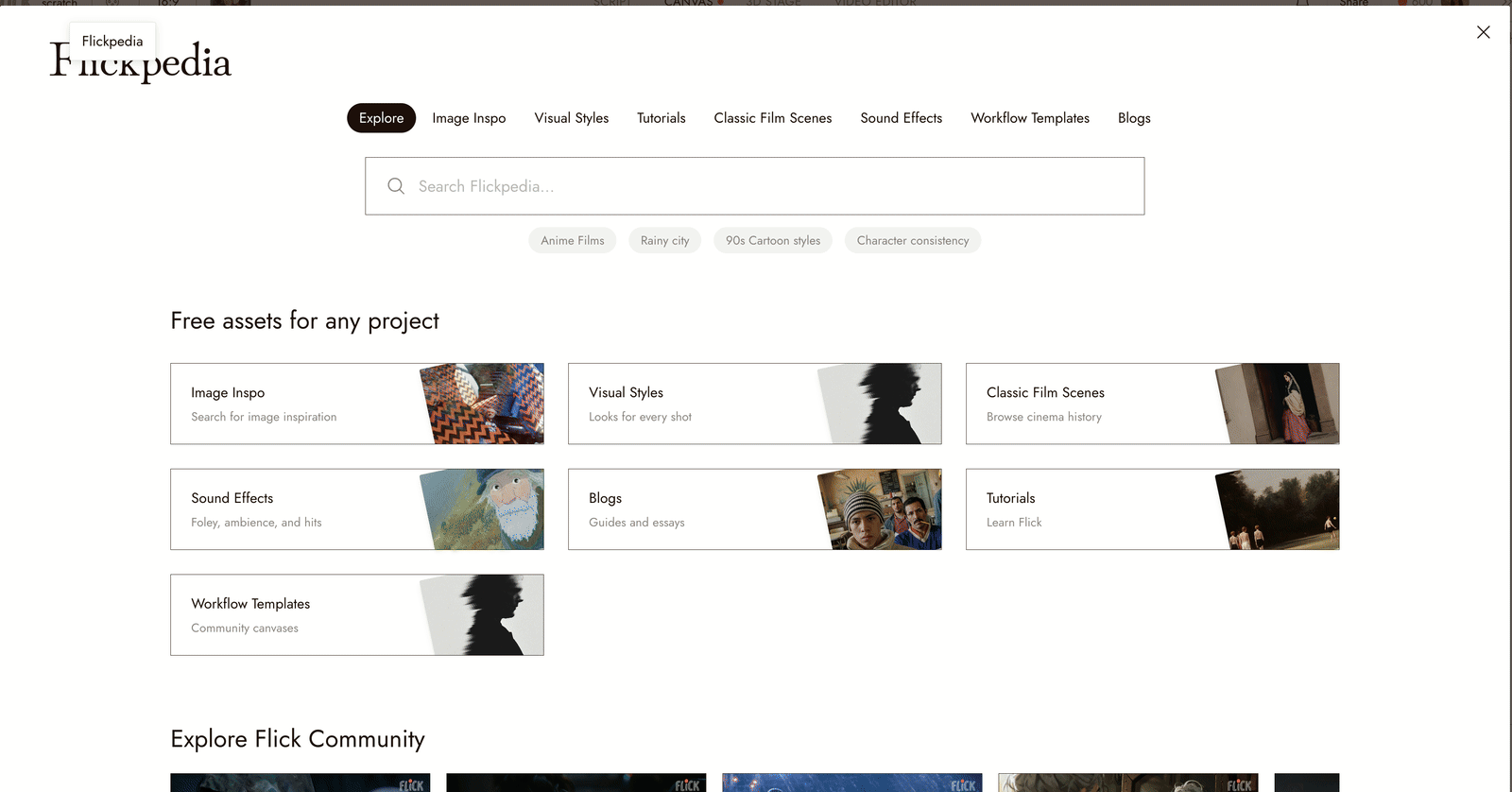View the Blogs guides and essays card

755,509
